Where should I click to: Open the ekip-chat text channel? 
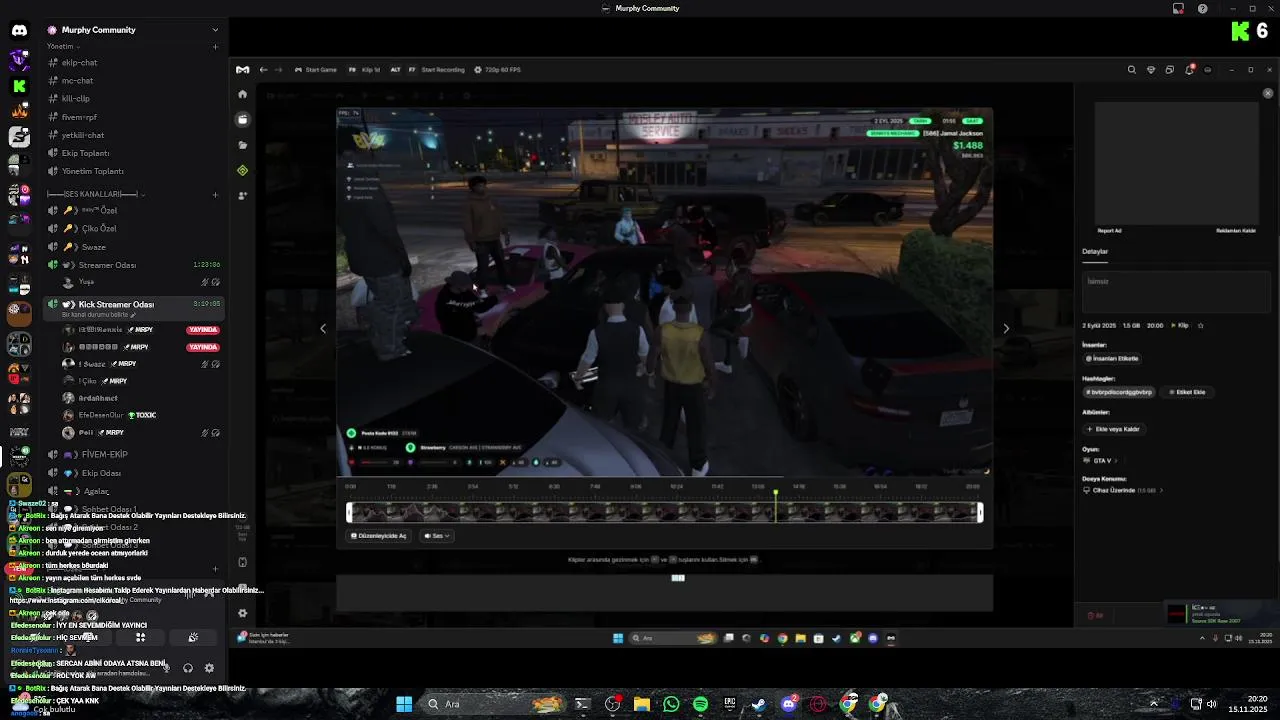coord(79,63)
